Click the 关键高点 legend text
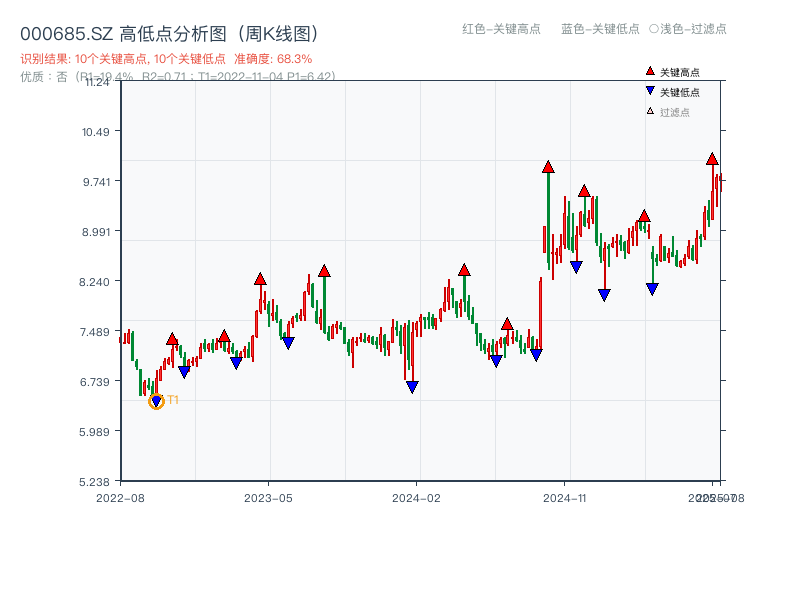The width and height of the screenshot is (800, 600). point(680,72)
